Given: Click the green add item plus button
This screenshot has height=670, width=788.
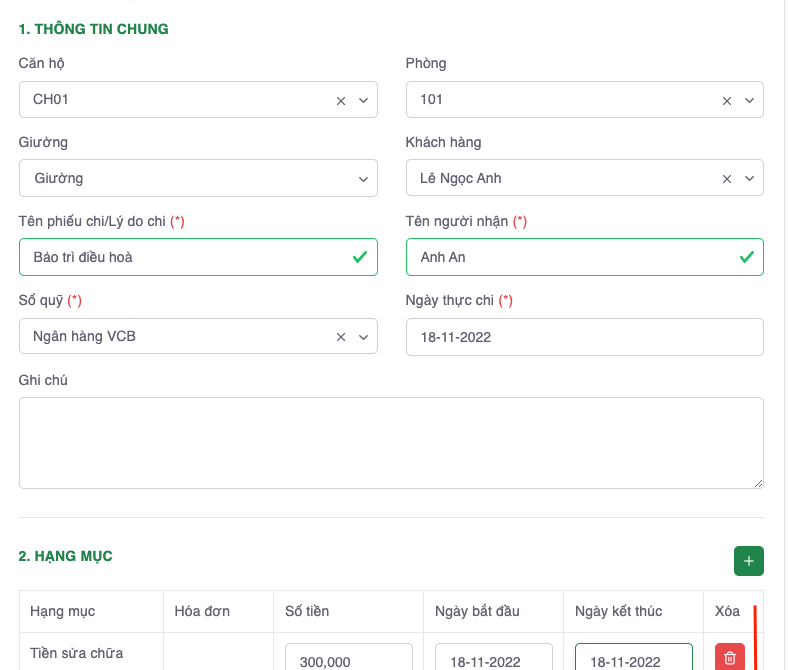Looking at the screenshot, I should (748, 561).
